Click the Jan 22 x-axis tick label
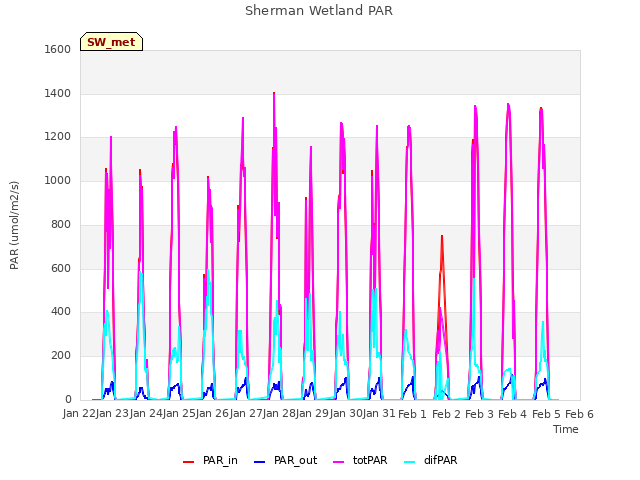 point(79,414)
